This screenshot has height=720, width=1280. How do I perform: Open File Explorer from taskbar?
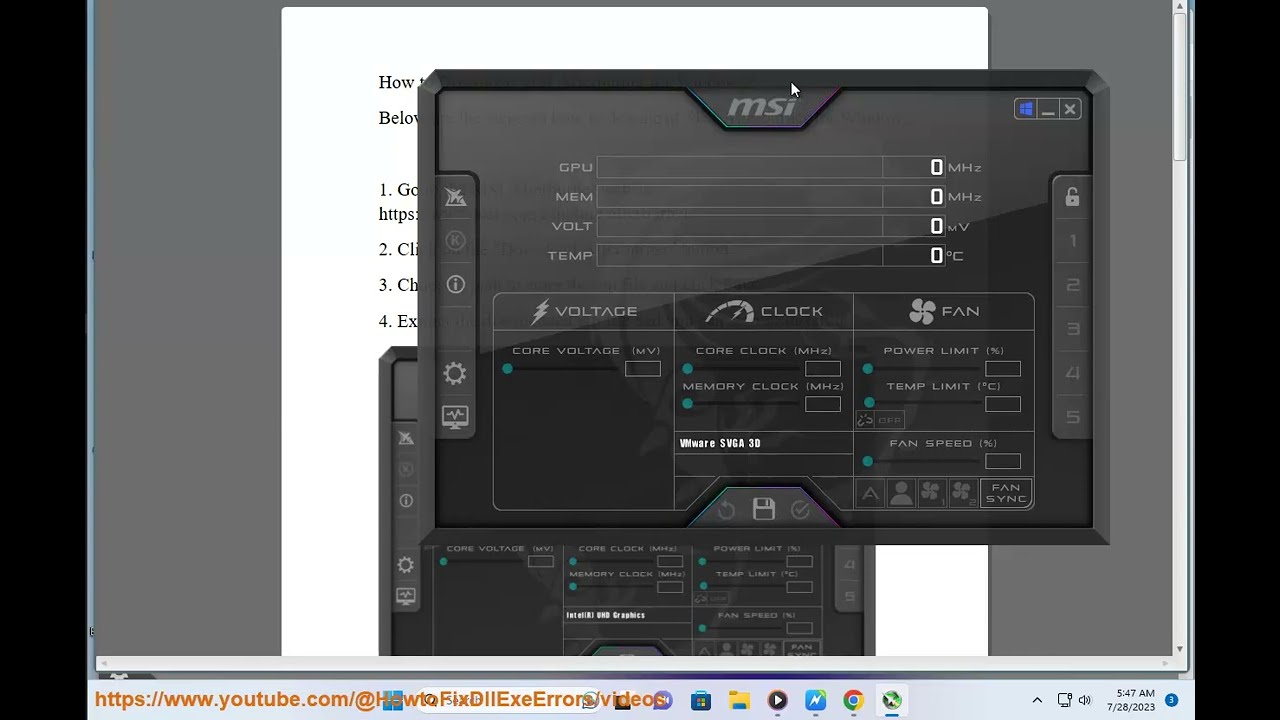pyautogui.click(x=739, y=700)
